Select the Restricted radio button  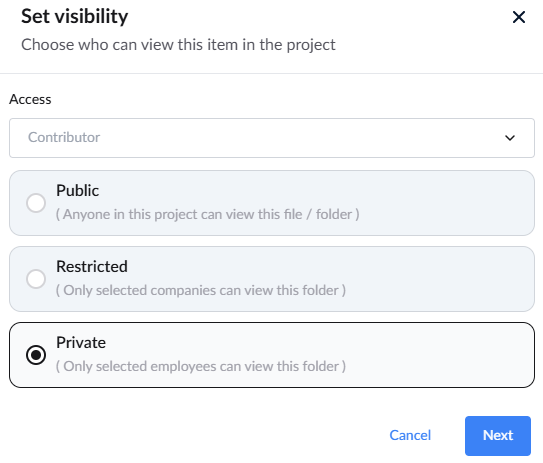[x=36, y=279]
